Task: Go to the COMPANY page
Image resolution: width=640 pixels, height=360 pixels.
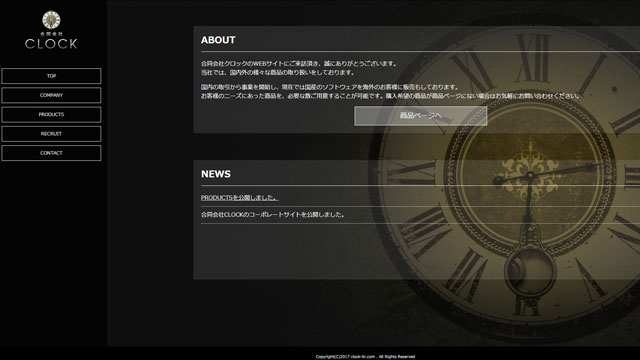Action: [51, 95]
